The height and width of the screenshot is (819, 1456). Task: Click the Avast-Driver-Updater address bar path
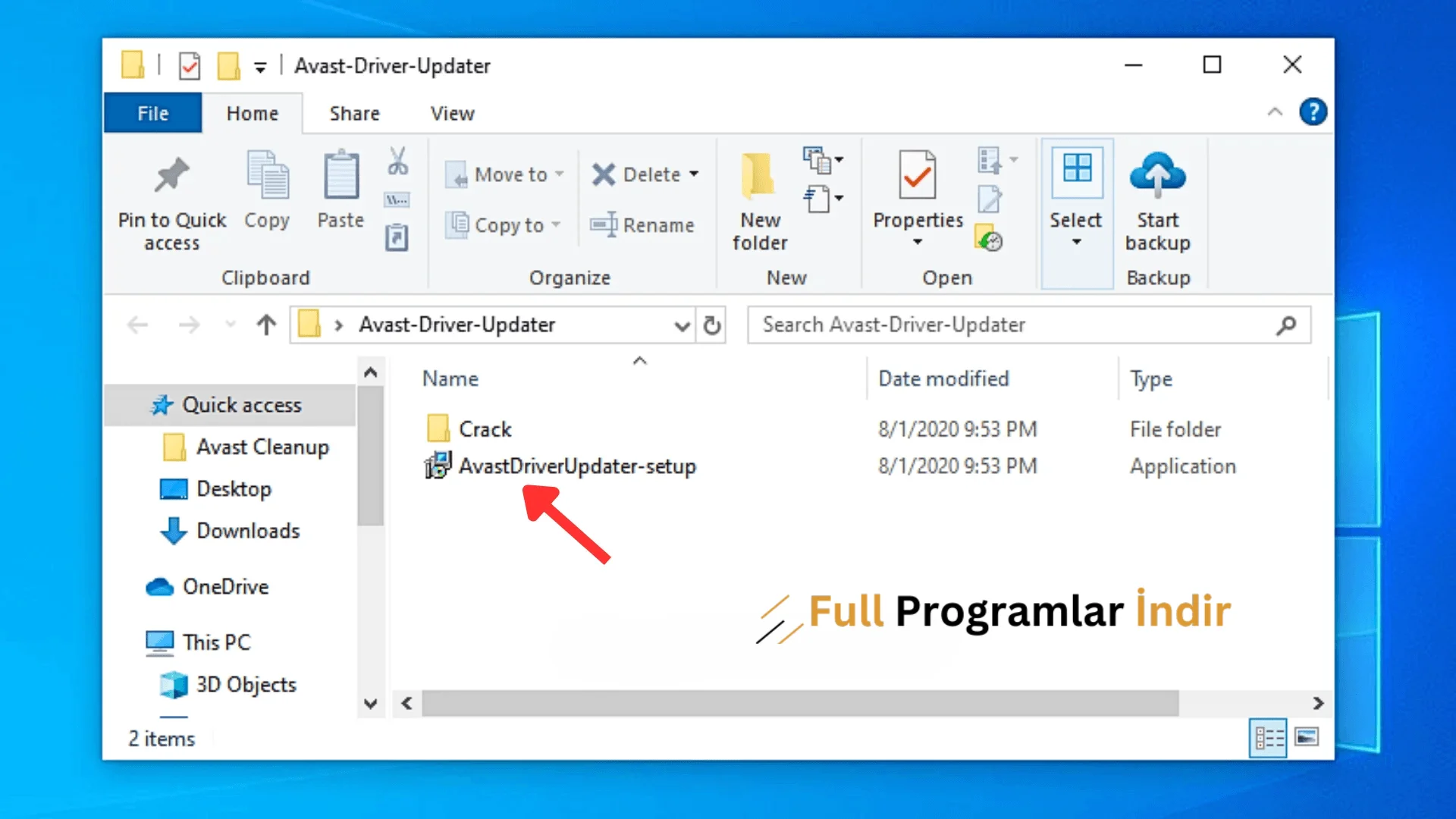coord(457,325)
